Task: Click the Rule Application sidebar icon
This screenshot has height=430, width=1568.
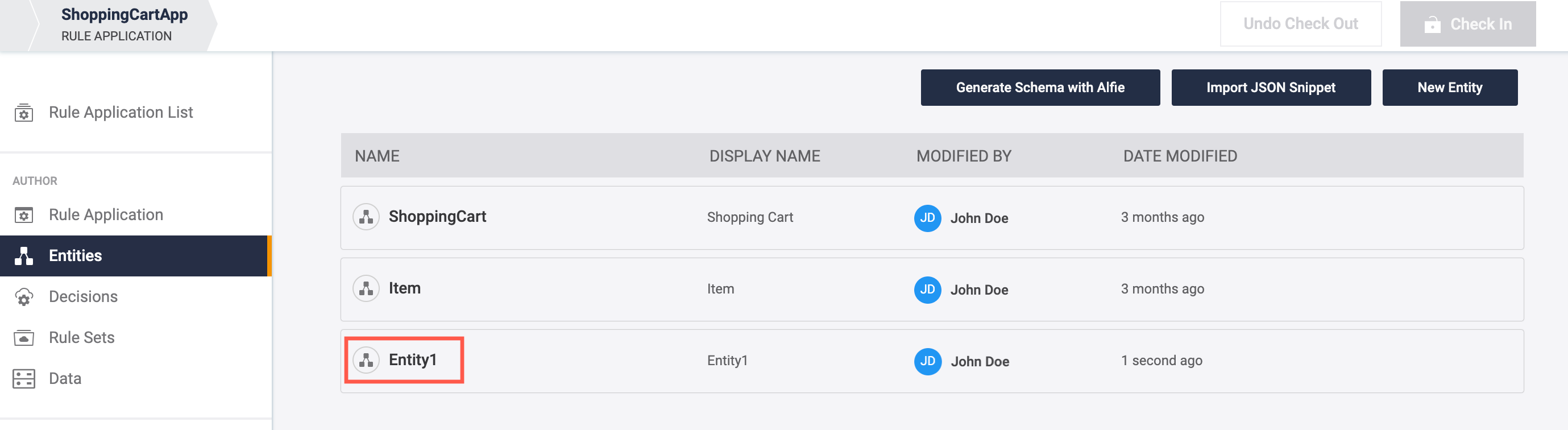Action: [x=24, y=215]
